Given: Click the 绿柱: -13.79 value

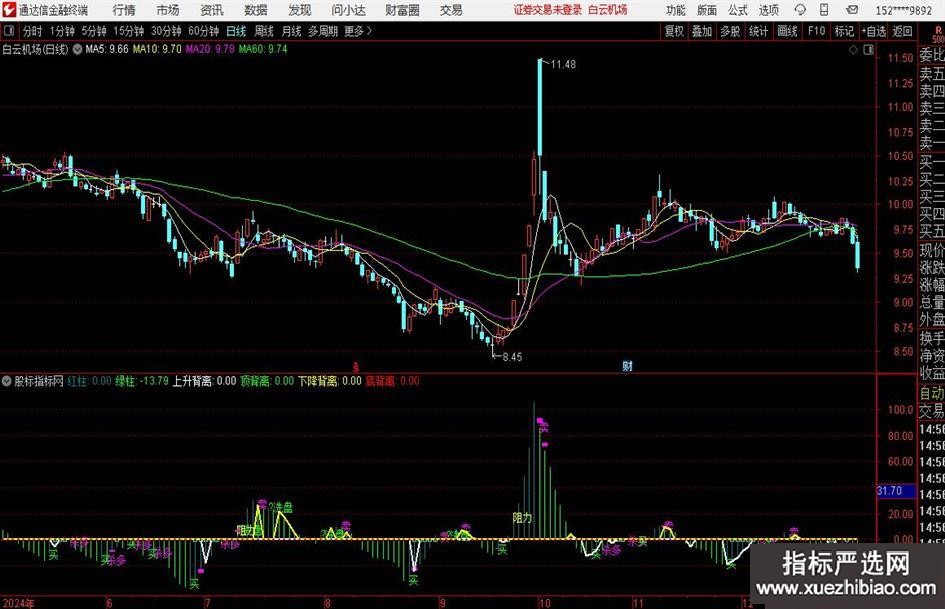Looking at the screenshot, I should click(142, 381).
